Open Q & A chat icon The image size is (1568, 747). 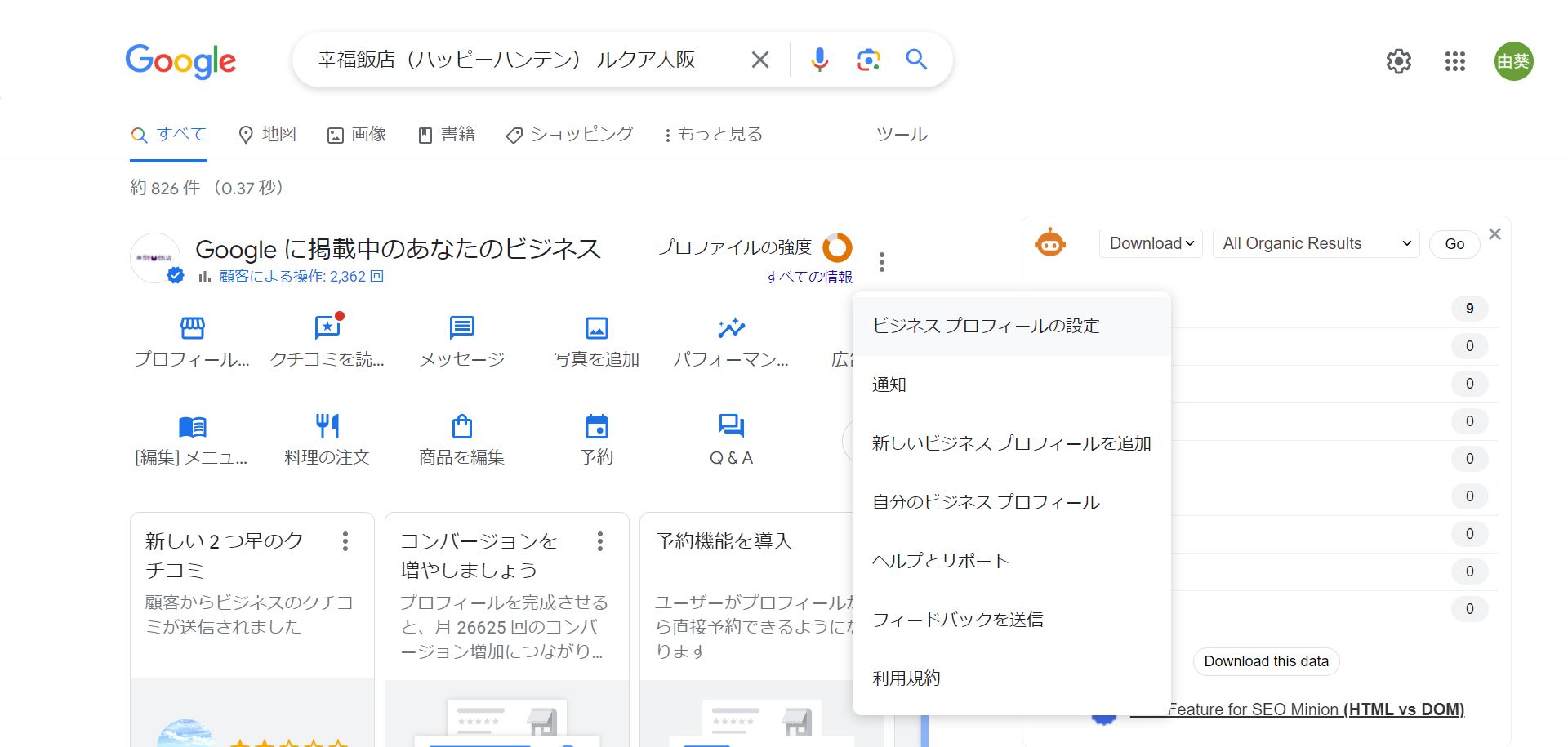pyautogui.click(x=731, y=425)
